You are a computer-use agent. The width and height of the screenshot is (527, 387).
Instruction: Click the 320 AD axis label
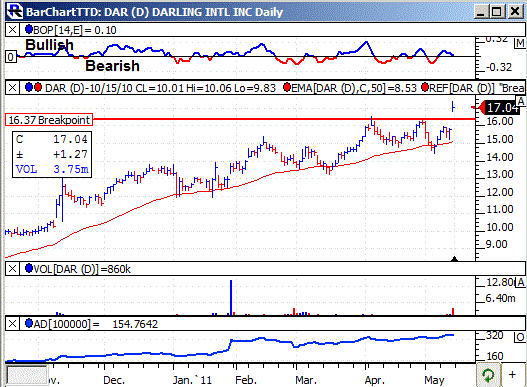click(x=494, y=335)
